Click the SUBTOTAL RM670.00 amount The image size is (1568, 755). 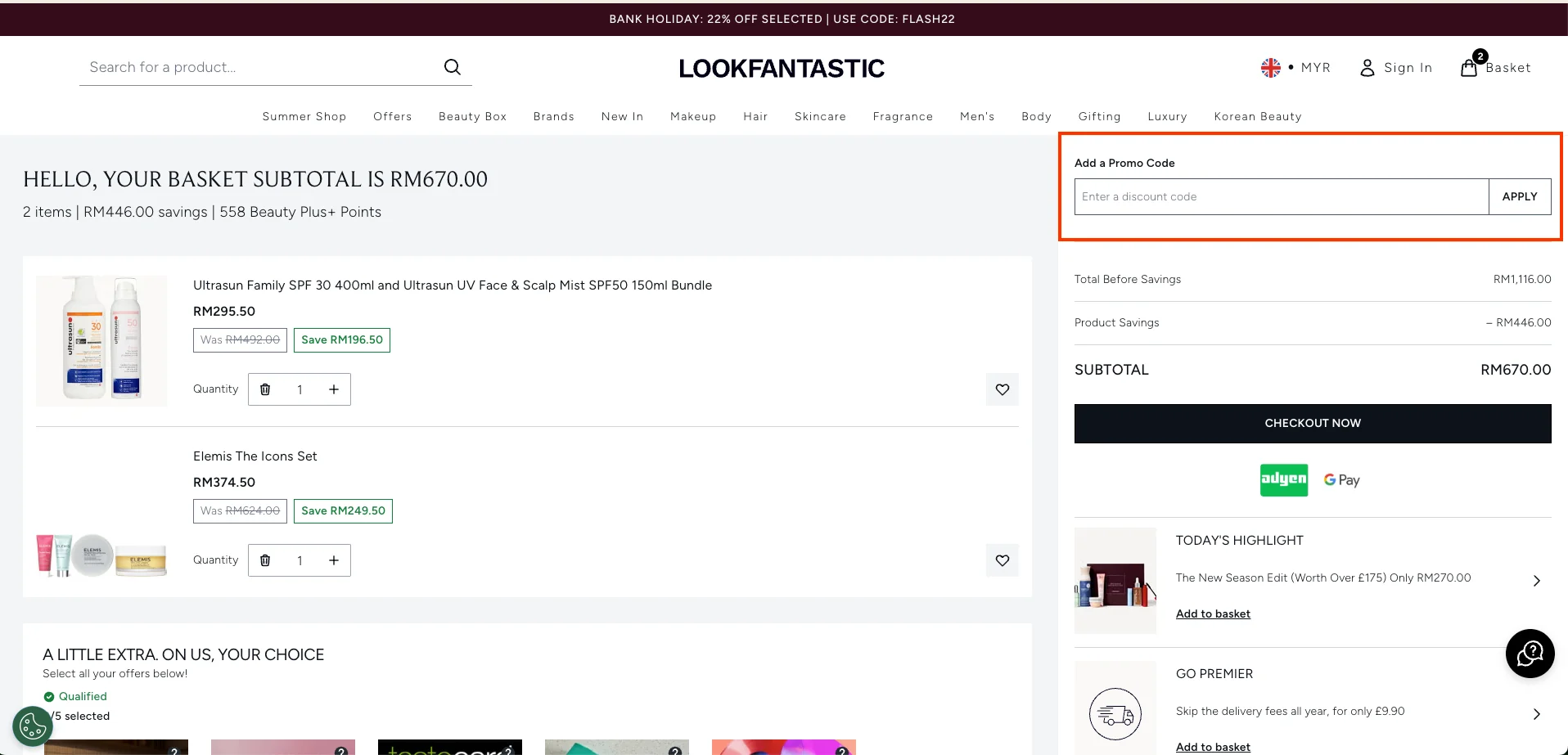[x=1516, y=370]
